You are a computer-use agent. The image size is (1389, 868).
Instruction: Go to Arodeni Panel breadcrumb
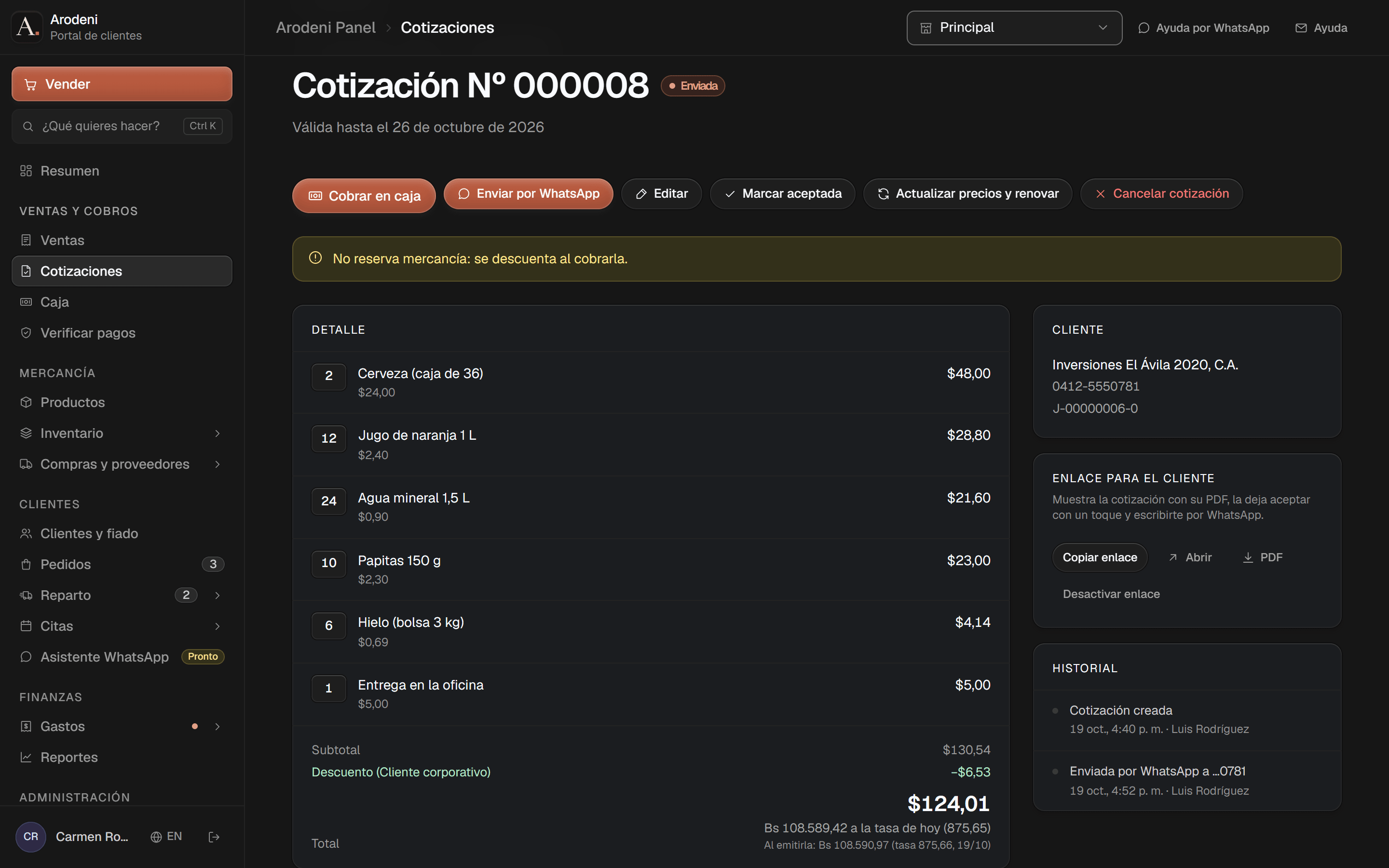coord(326,27)
